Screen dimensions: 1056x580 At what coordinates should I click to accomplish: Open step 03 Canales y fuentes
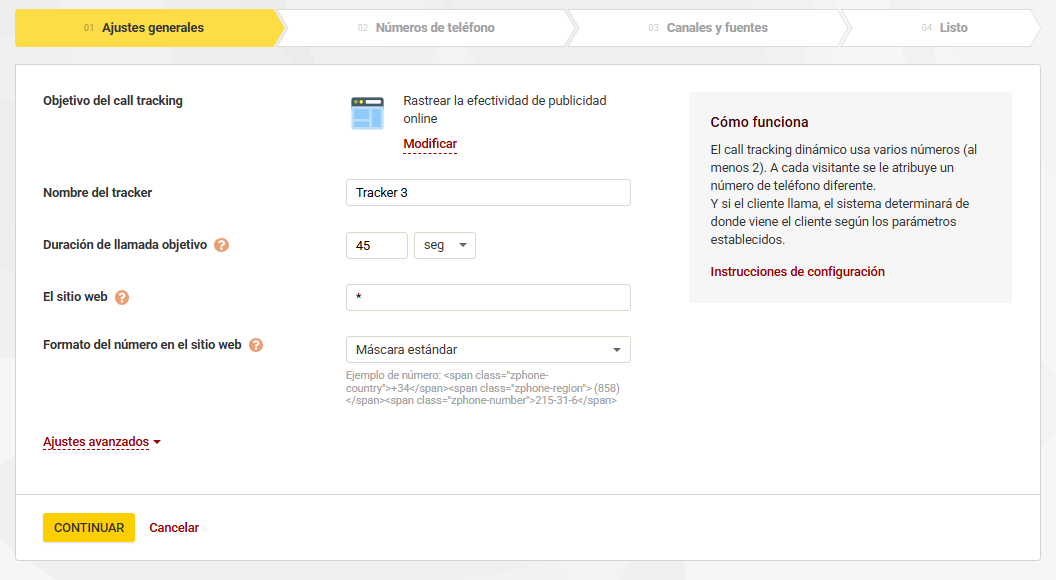pyautogui.click(x=708, y=28)
